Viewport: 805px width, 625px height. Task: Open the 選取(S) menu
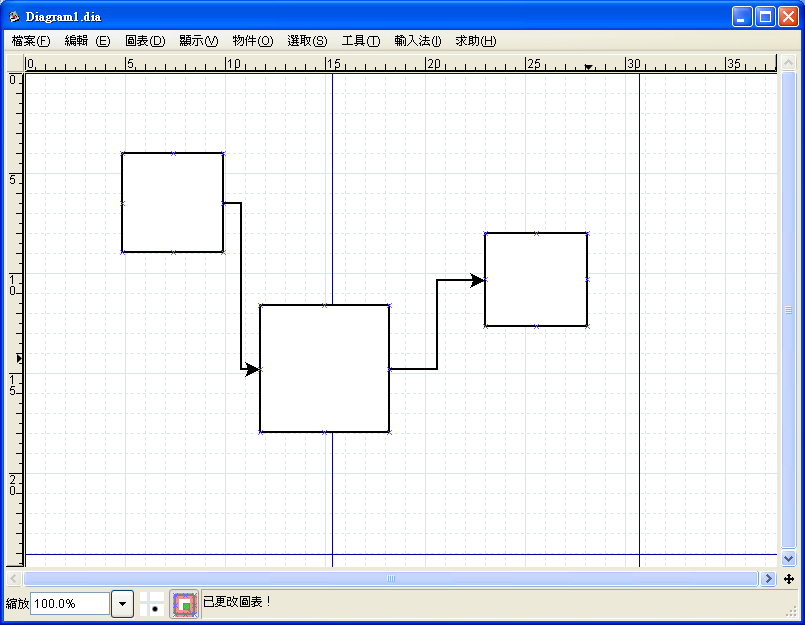click(x=306, y=41)
